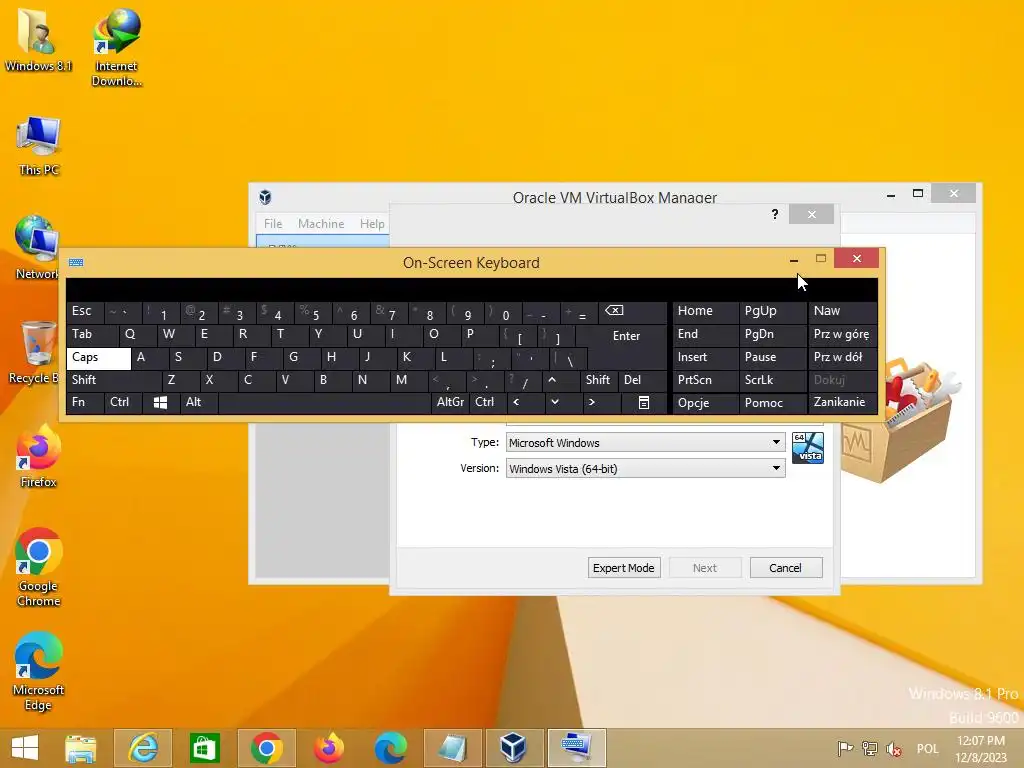Viewport: 1024px width, 768px height.
Task: Toggle the left Shift key
Action: click(114, 380)
